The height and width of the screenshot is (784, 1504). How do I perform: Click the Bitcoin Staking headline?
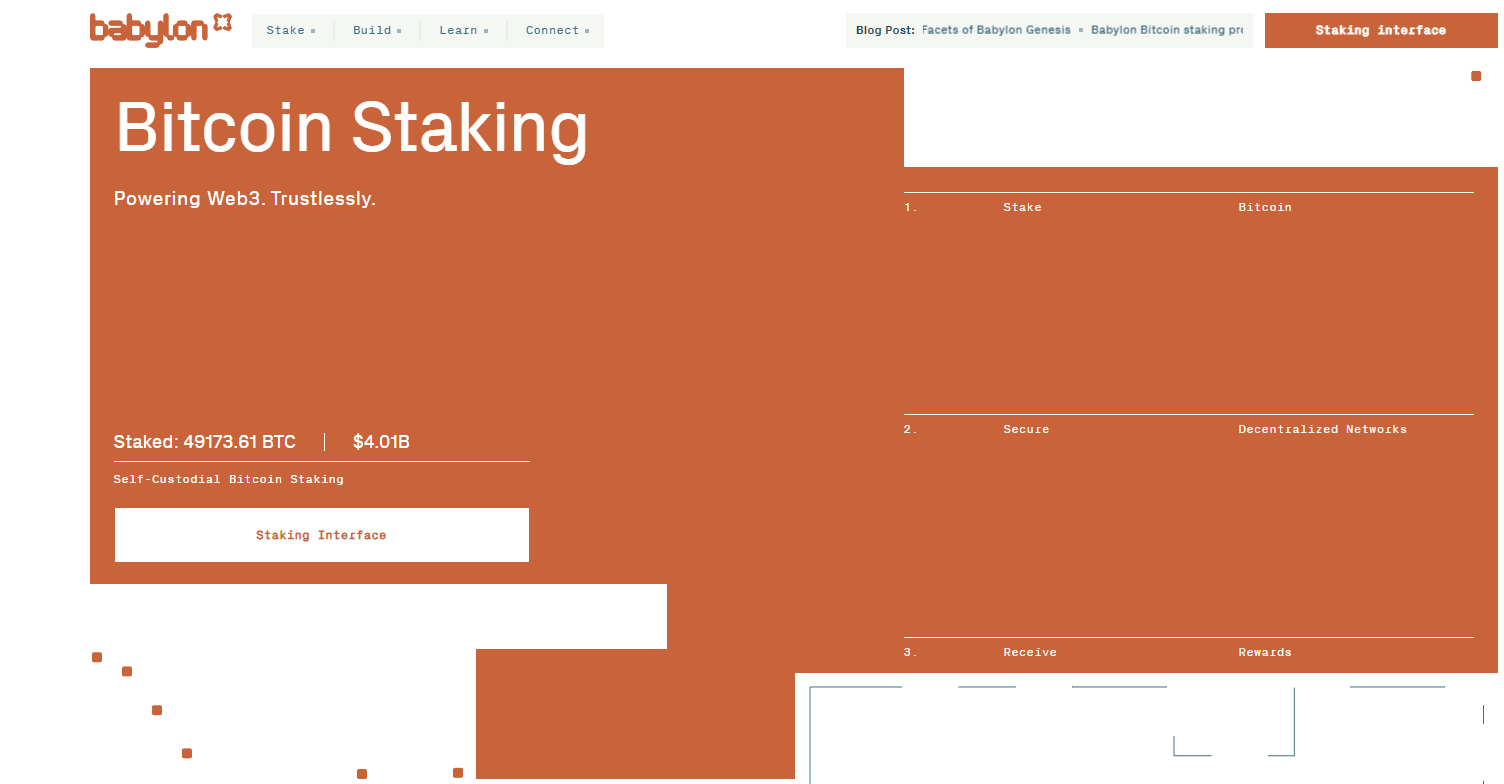[352, 128]
